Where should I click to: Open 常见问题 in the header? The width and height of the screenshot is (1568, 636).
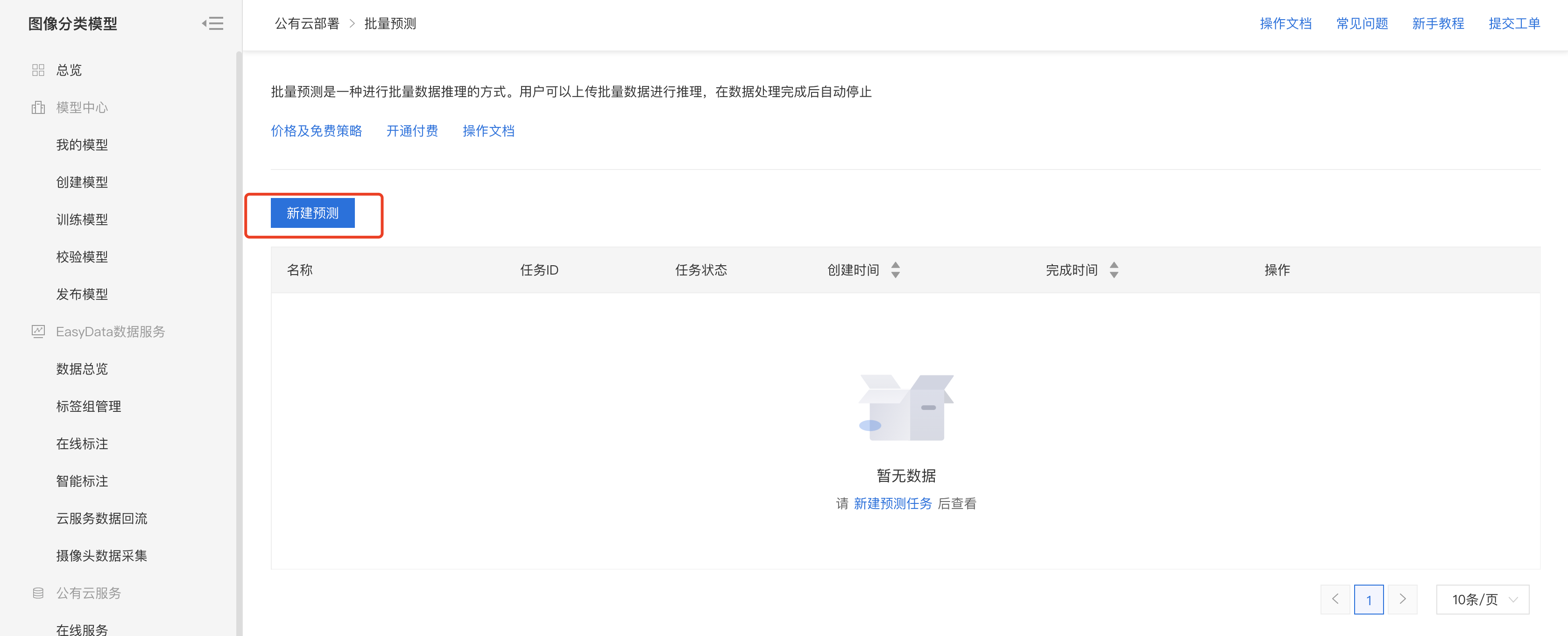[x=1362, y=24]
